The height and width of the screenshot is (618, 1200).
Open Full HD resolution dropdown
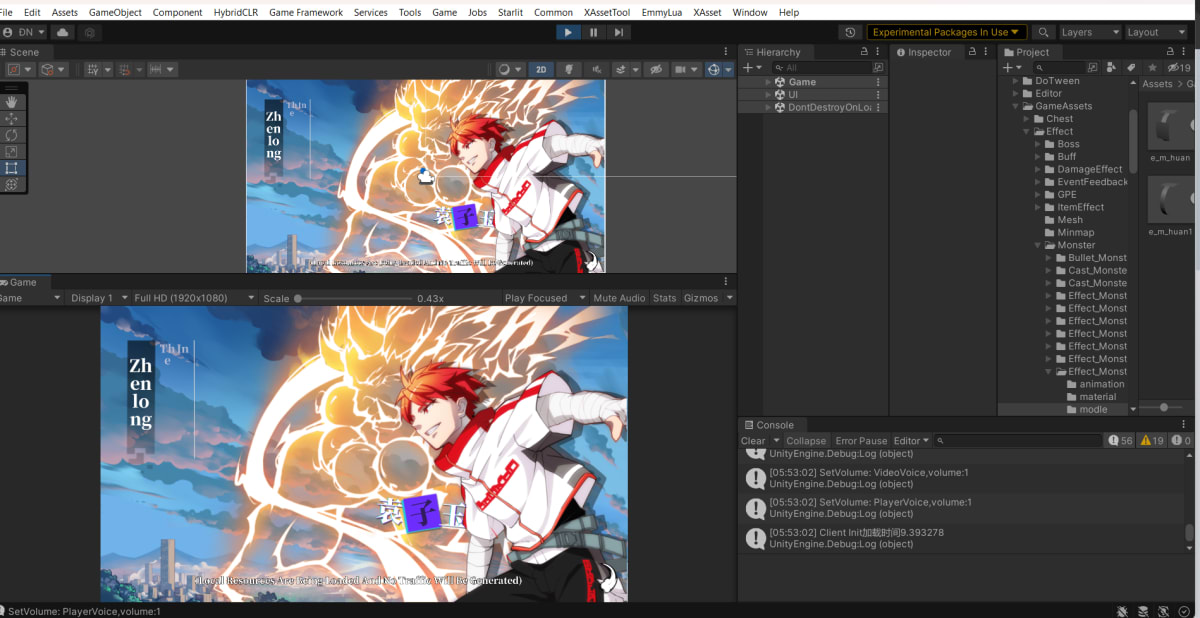point(194,298)
